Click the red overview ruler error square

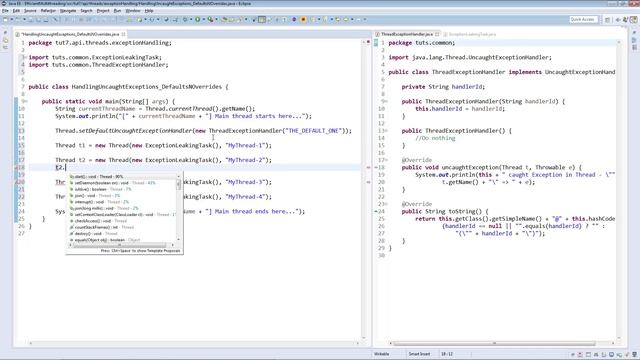pyautogui.click(x=368, y=42)
